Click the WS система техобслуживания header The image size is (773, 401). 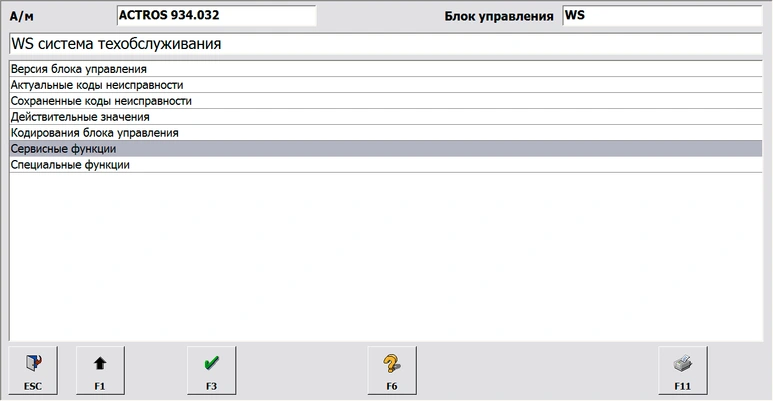point(116,44)
